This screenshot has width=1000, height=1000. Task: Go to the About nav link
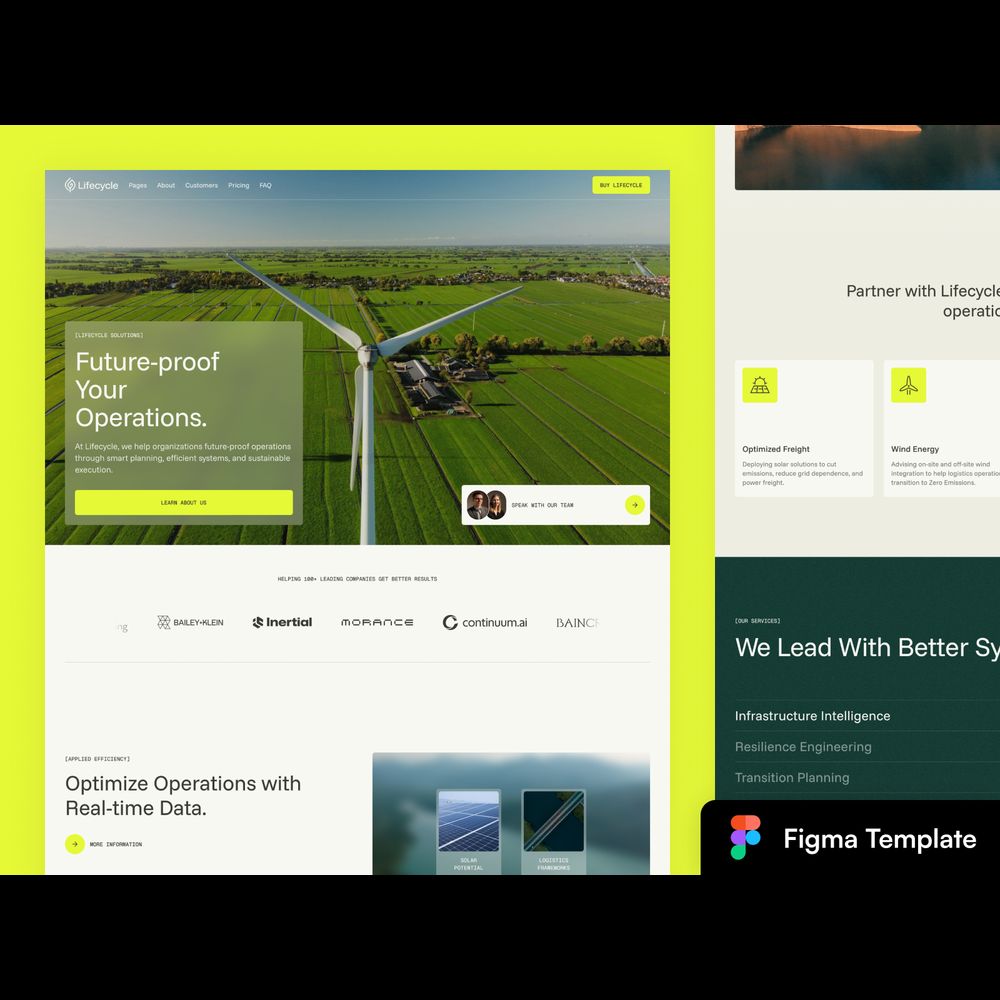click(x=166, y=185)
